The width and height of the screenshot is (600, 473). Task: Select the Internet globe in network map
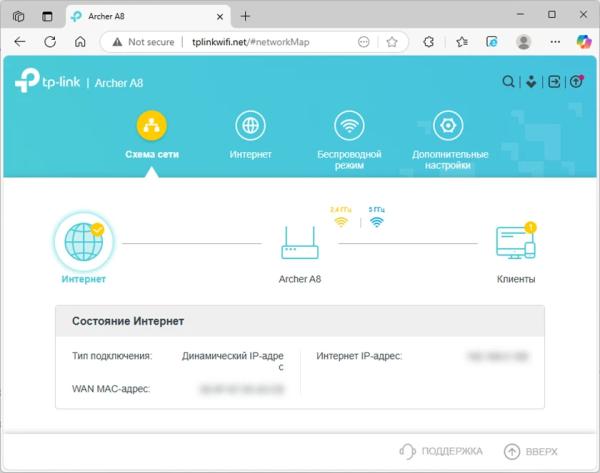pos(84,242)
